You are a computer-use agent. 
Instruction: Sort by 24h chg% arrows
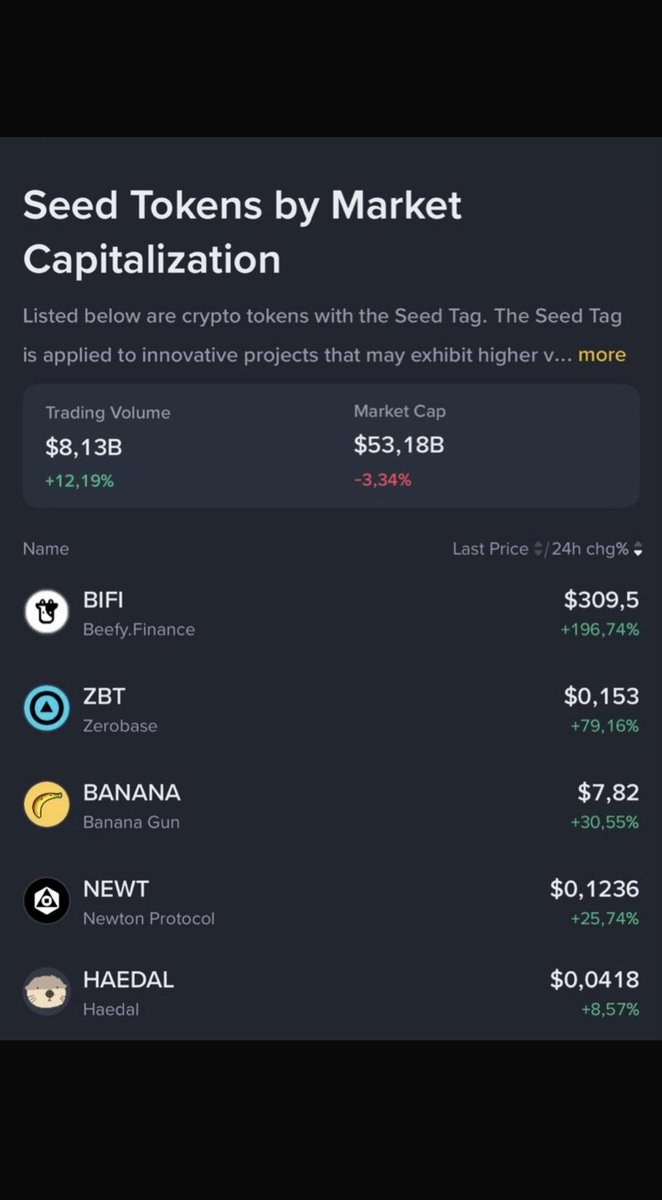(638, 549)
